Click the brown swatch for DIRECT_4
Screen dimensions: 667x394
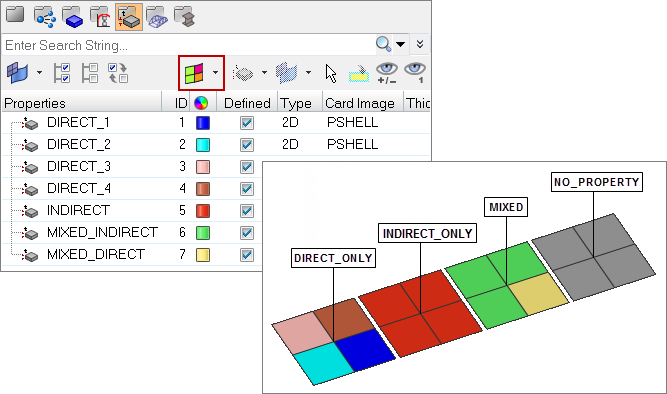pos(203,189)
